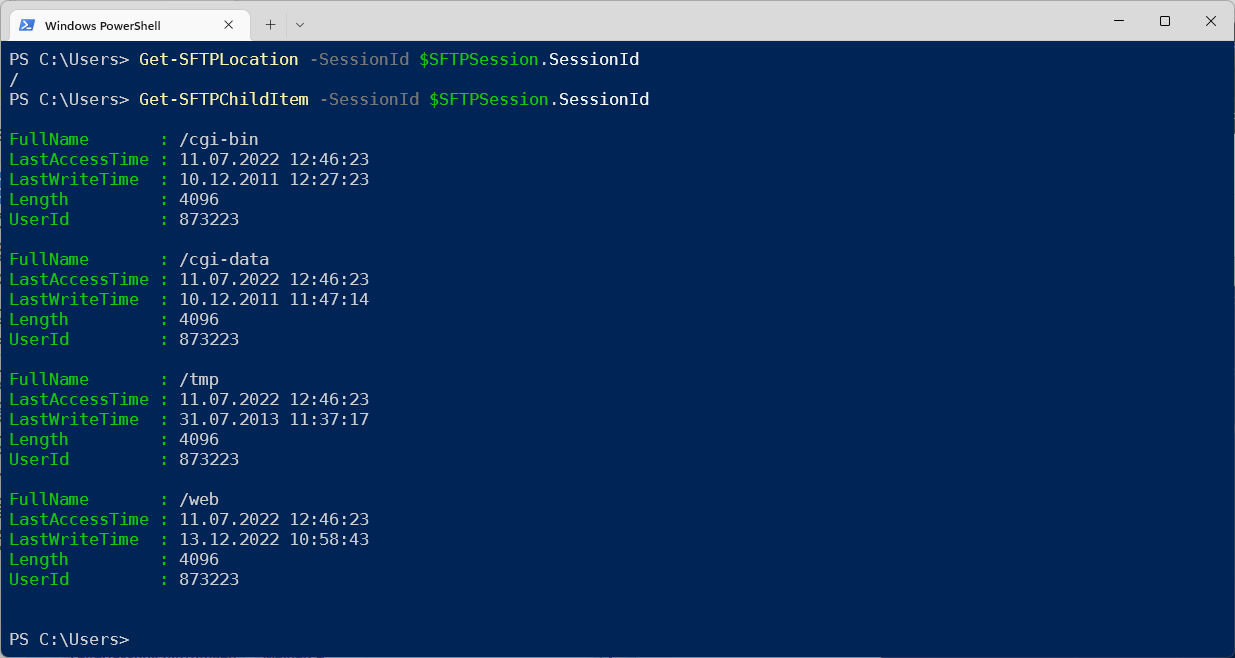This screenshot has width=1235, height=658.
Task: Expand the tab options with the chevron arrow
Action: [x=298, y=24]
